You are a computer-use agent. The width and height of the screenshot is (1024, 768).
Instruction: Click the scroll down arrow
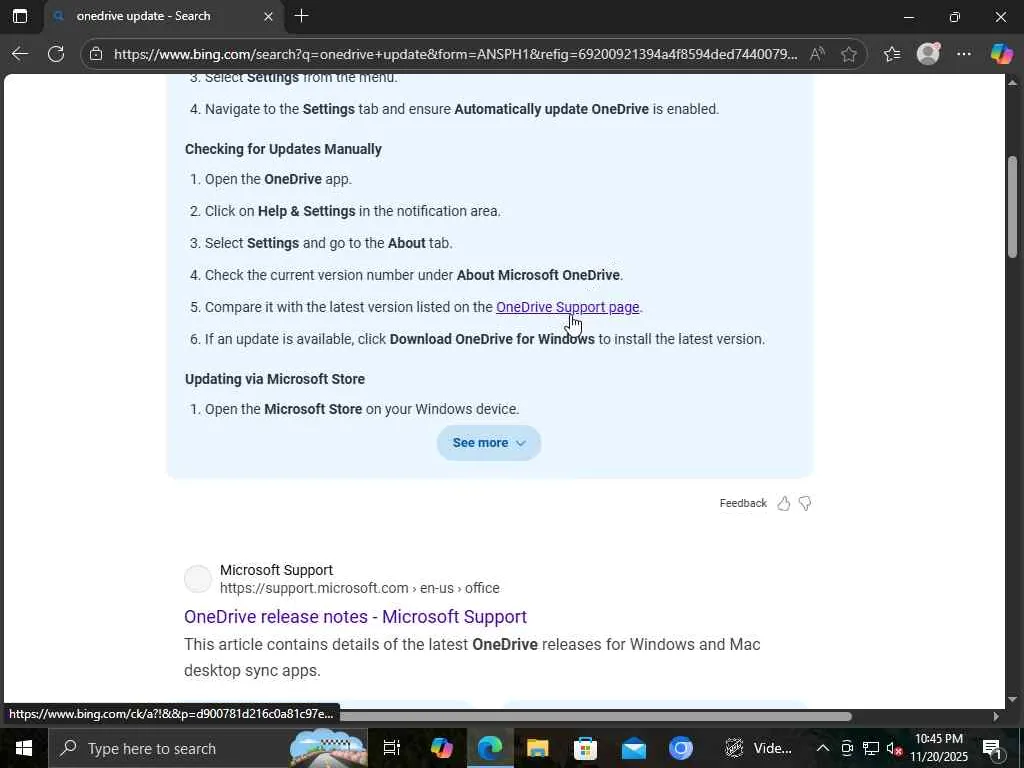[1013, 699]
